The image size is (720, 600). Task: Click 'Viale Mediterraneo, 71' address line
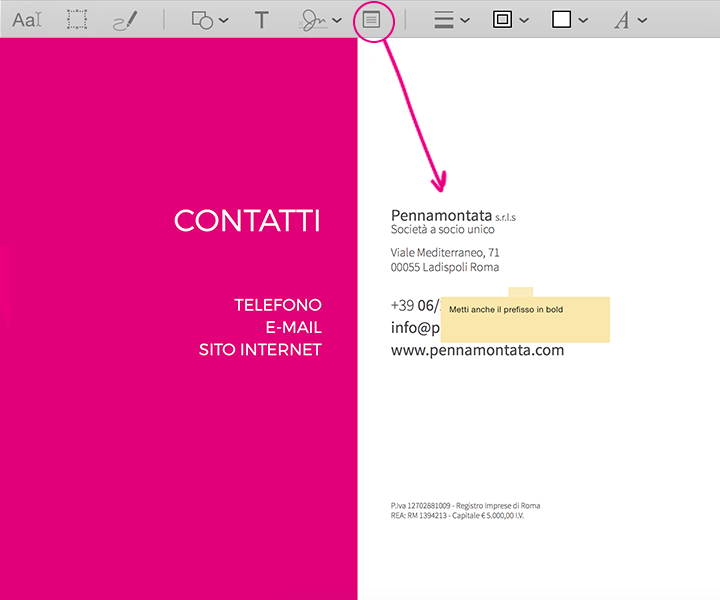445,252
